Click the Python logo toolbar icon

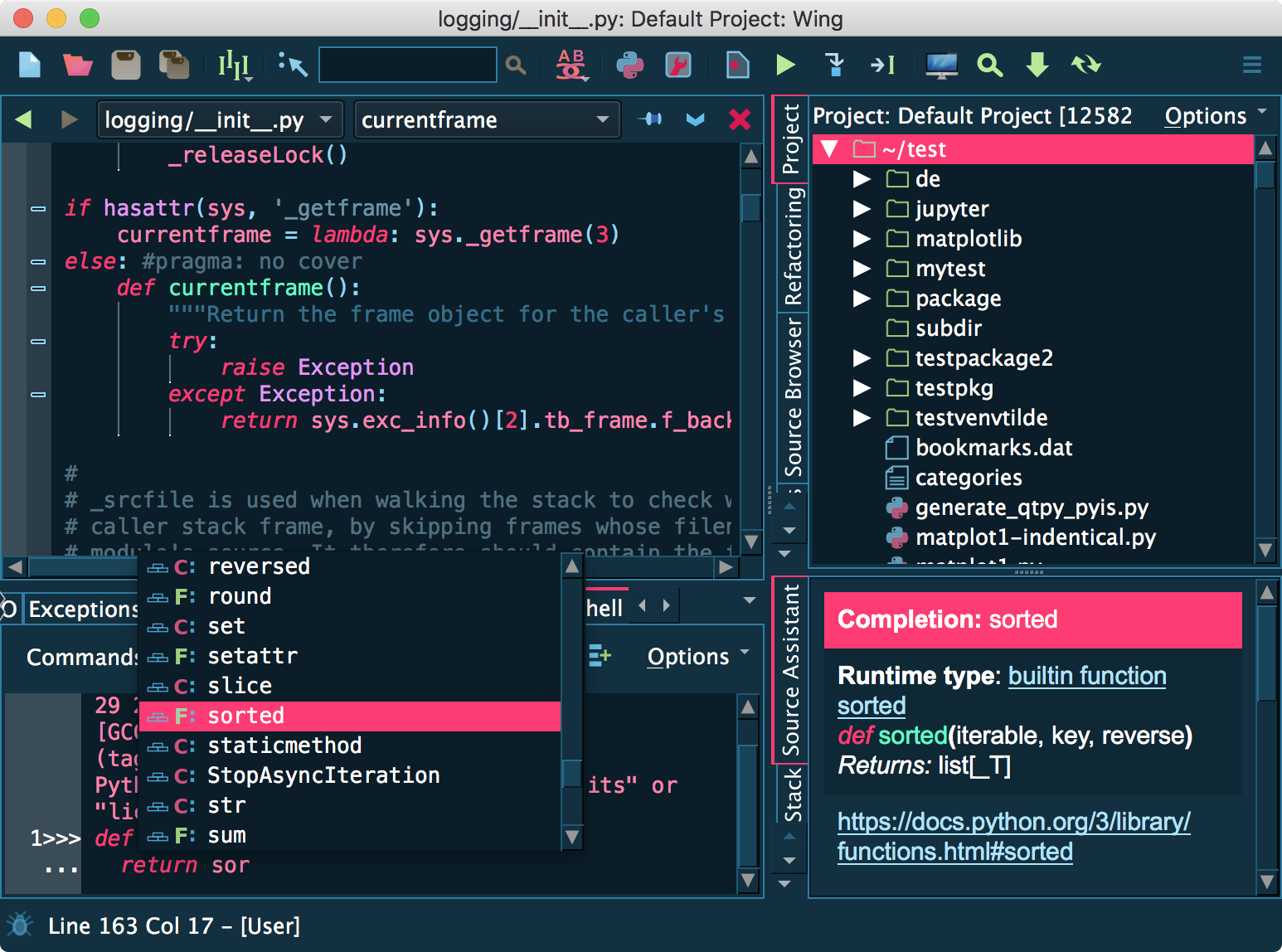point(630,65)
